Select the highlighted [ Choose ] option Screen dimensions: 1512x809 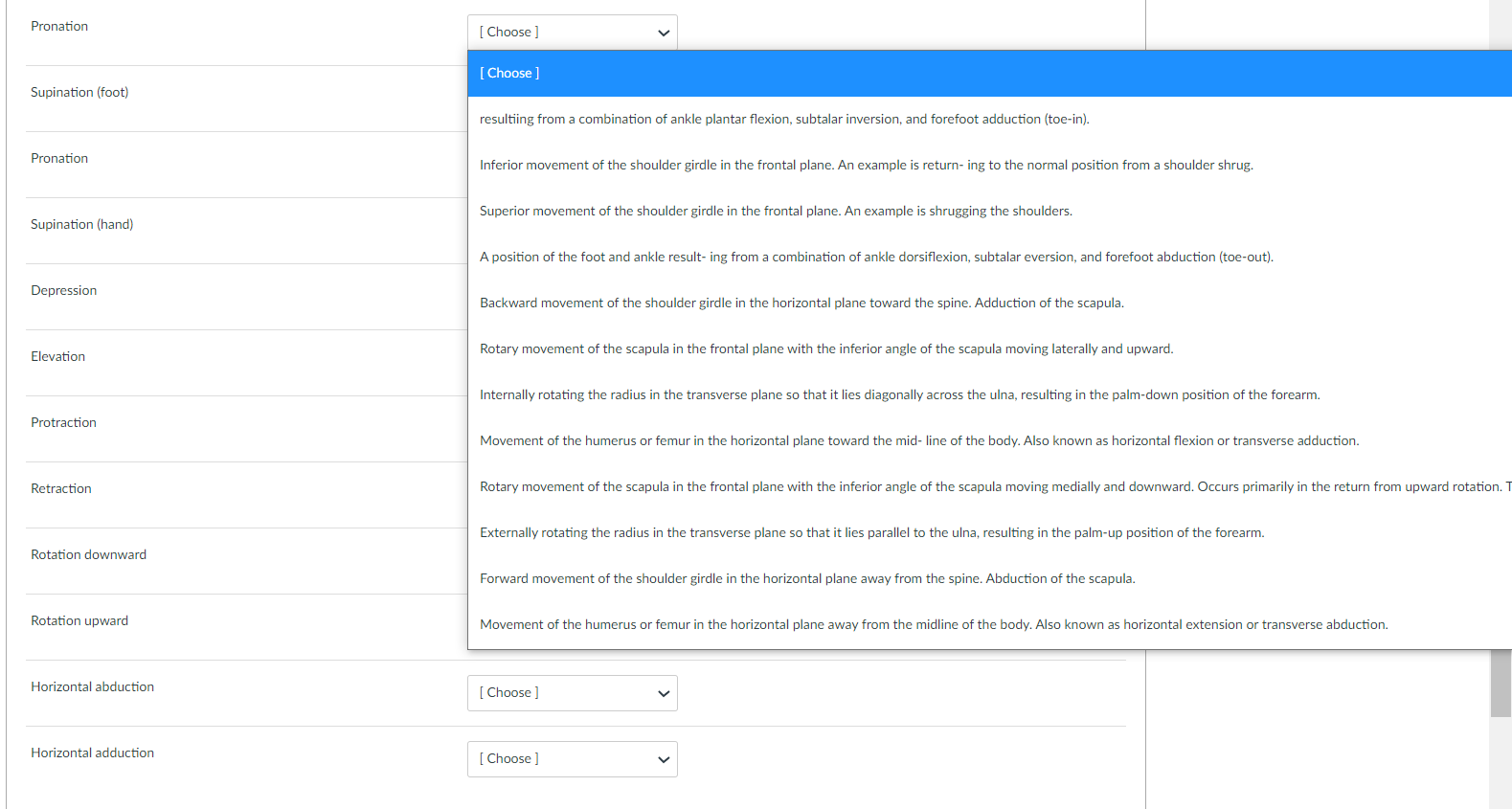pos(989,74)
